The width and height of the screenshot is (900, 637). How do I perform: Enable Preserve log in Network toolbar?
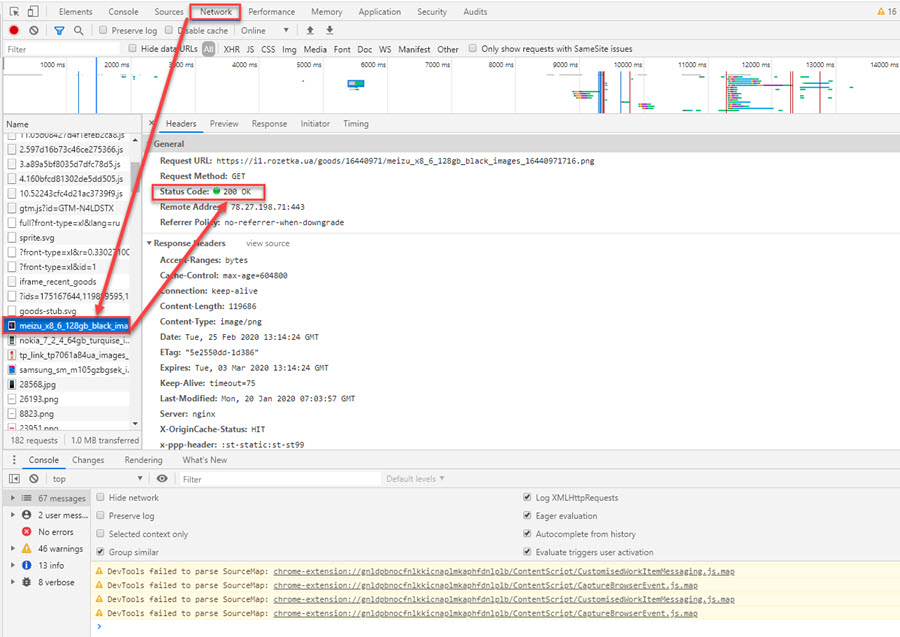click(103, 30)
